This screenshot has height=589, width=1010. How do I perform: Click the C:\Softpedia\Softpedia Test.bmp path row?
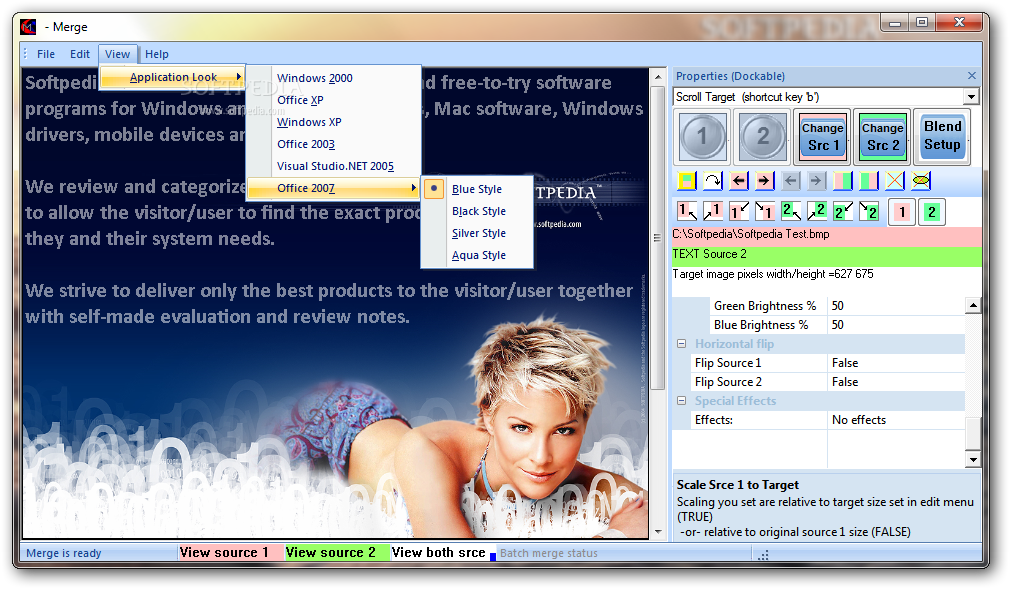click(826, 235)
